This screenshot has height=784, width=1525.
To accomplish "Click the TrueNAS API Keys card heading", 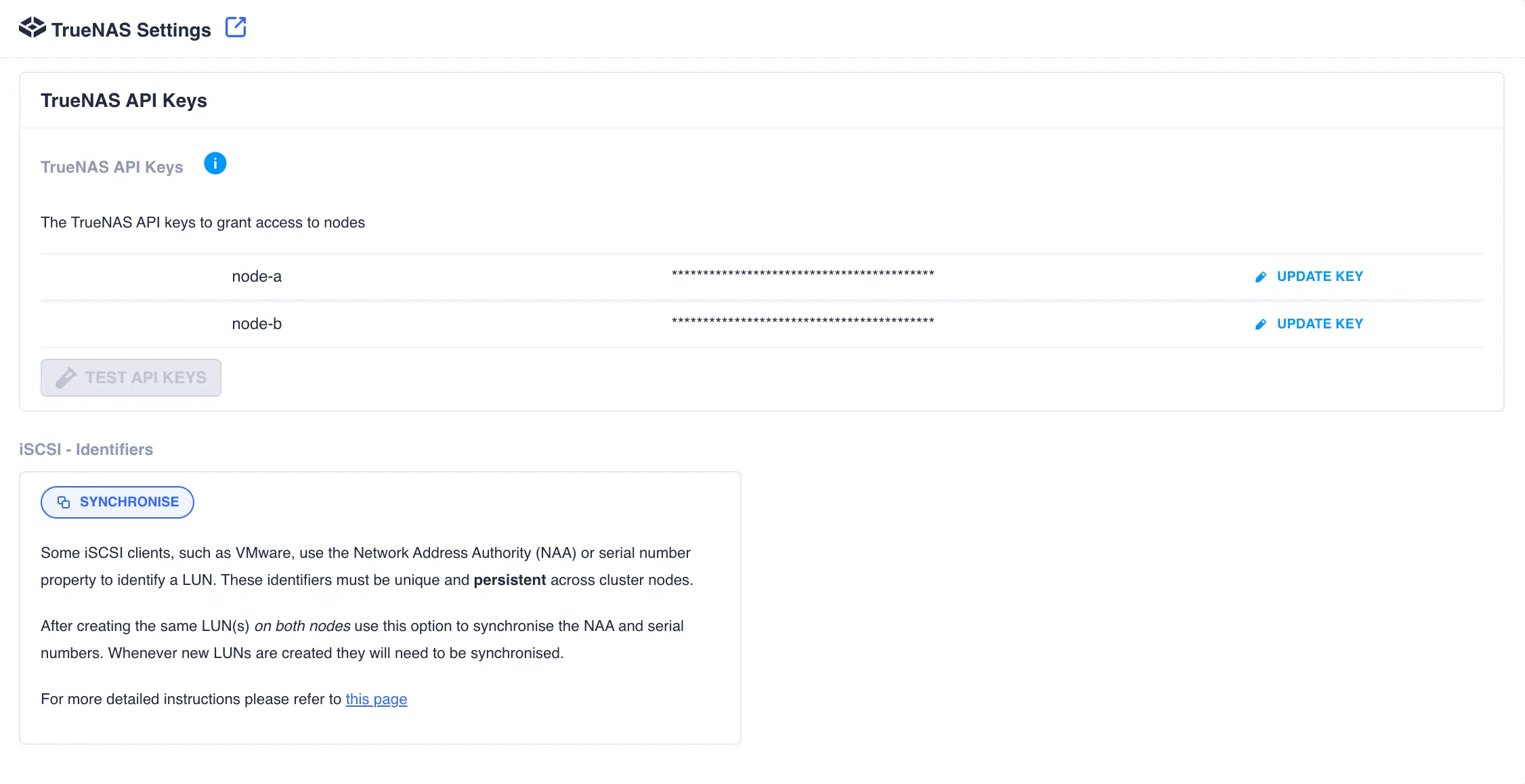I will pos(124,100).
